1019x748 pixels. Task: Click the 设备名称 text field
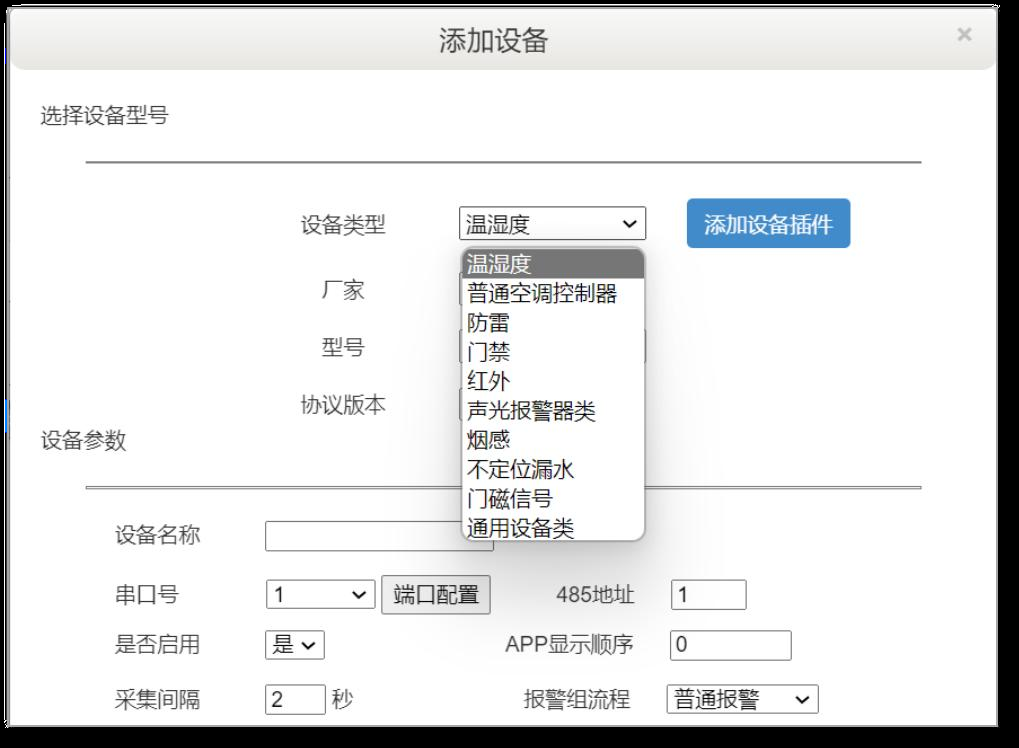pos(360,537)
